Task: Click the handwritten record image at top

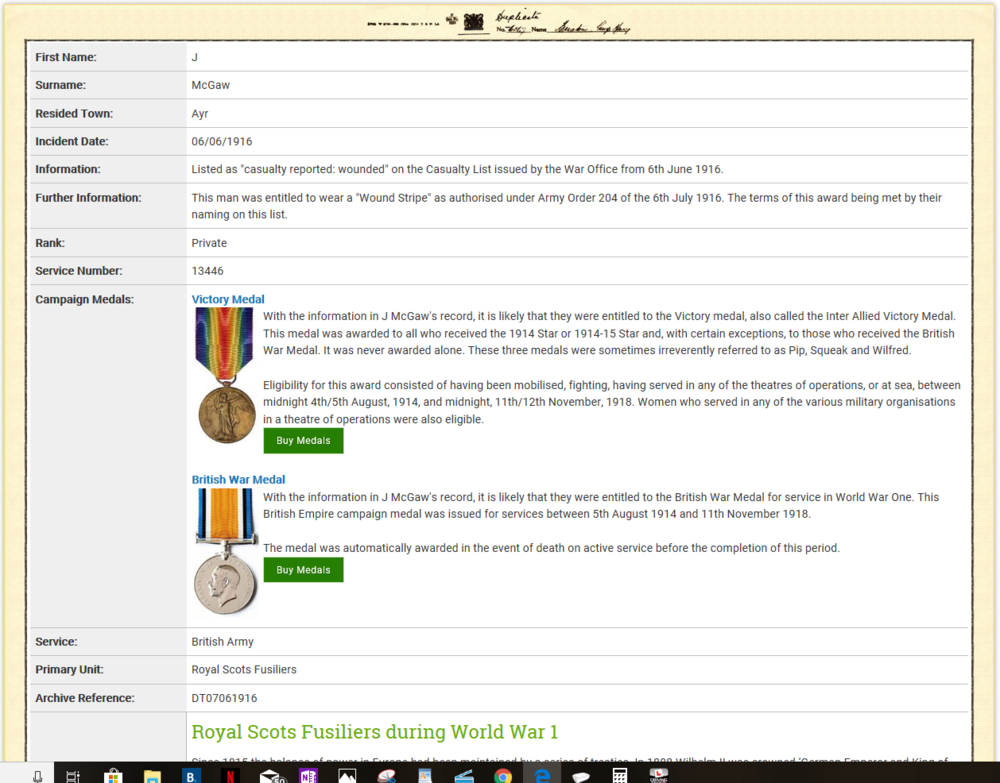Action: pos(499,23)
